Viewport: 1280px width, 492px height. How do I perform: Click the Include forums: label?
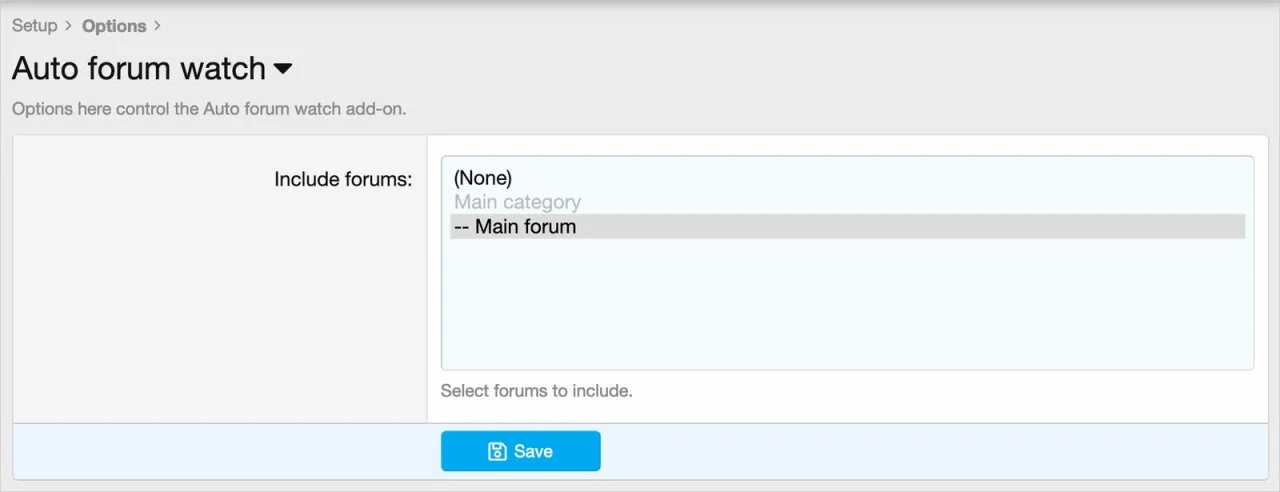tap(343, 180)
